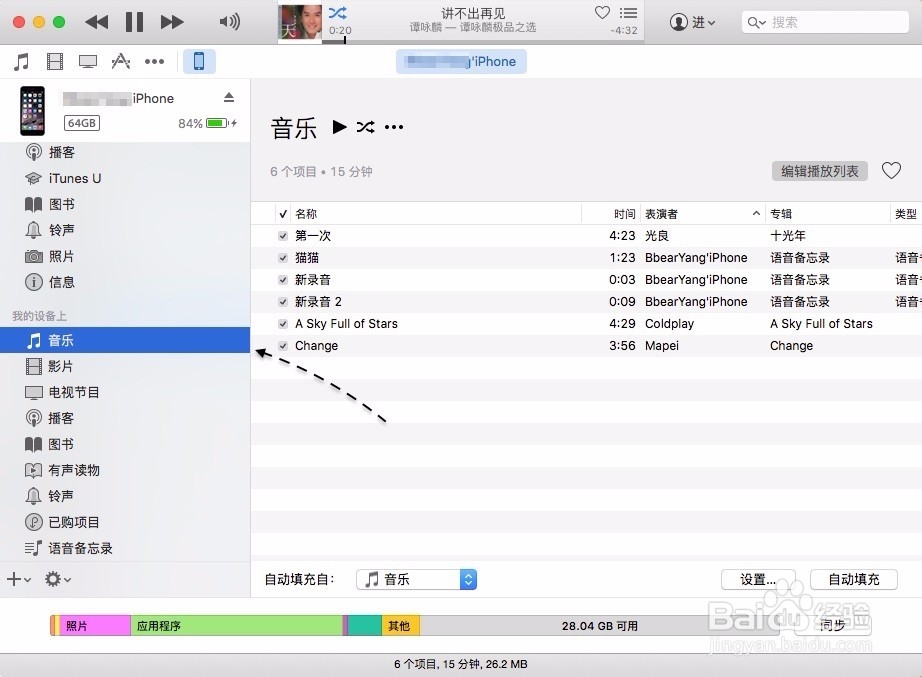This screenshot has width=922, height=677.
Task: Toggle the check-all column header checkmark
Action: [283, 214]
